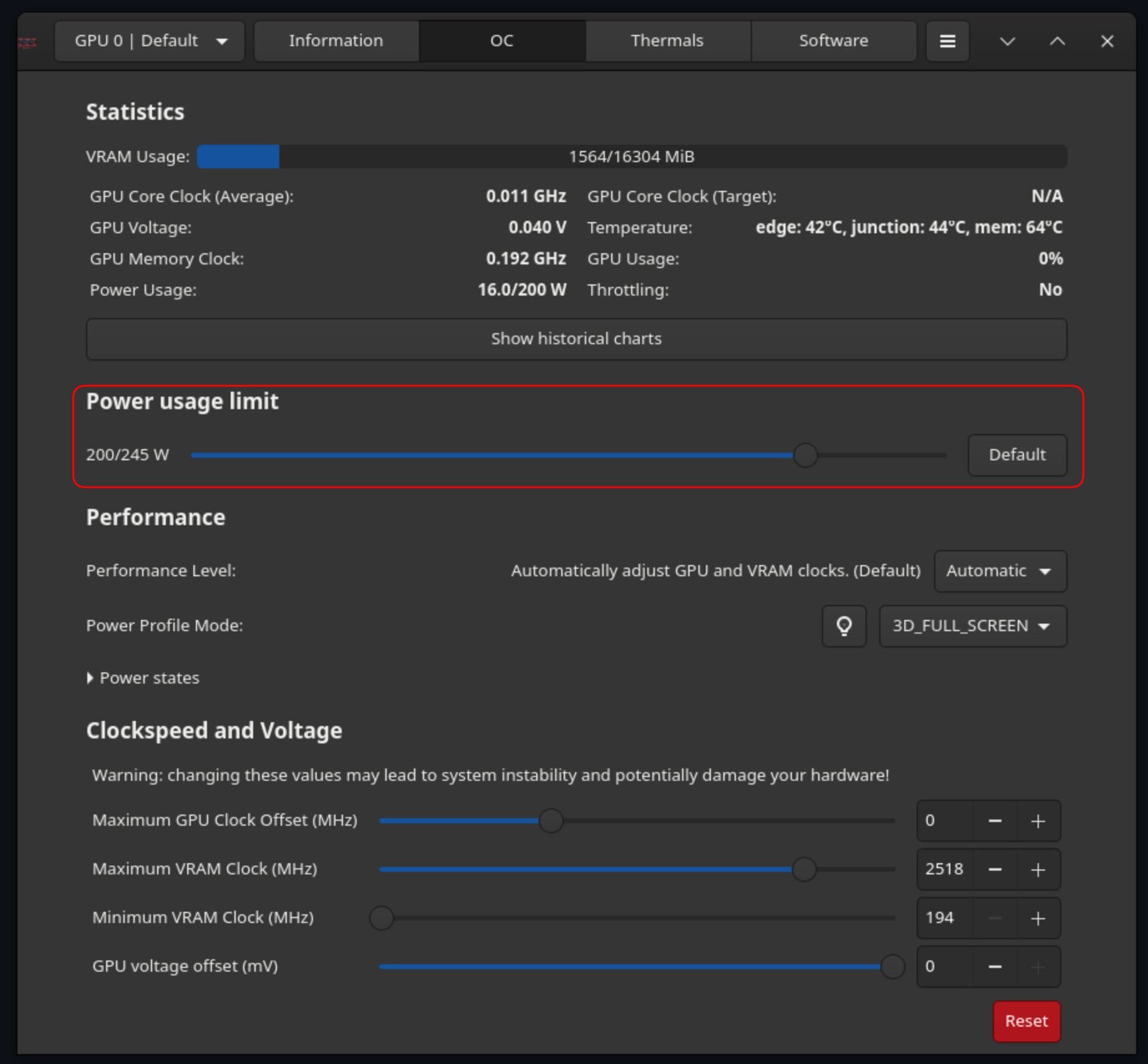Viewport: 1148px width, 1064px height.
Task: Increase Maximum GPU Clock Offset with plus
Action: click(x=1038, y=821)
